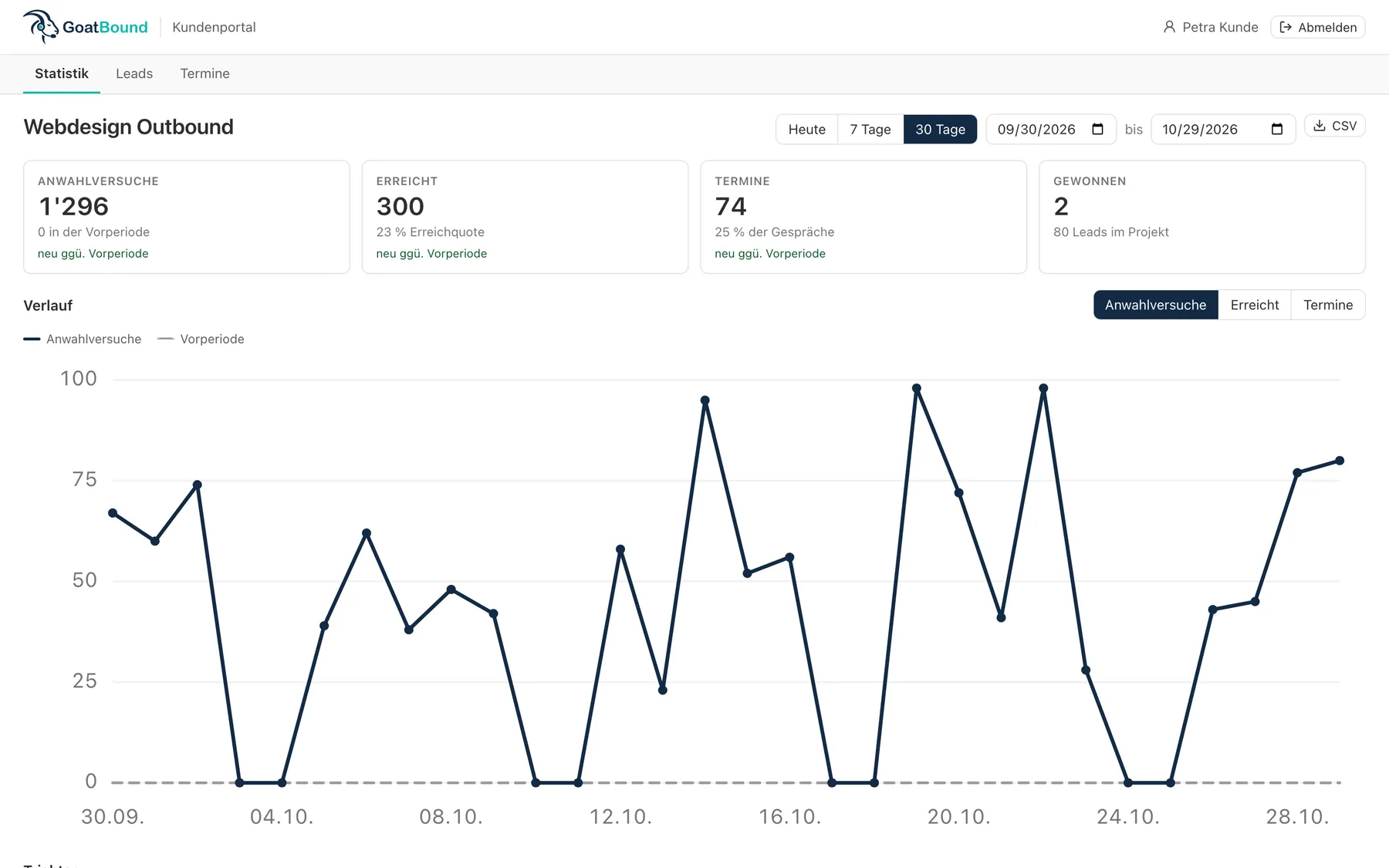The image size is (1389, 868).
Task: Click the Petra Kunde user icon
Action: click(x=1169, y=27)
